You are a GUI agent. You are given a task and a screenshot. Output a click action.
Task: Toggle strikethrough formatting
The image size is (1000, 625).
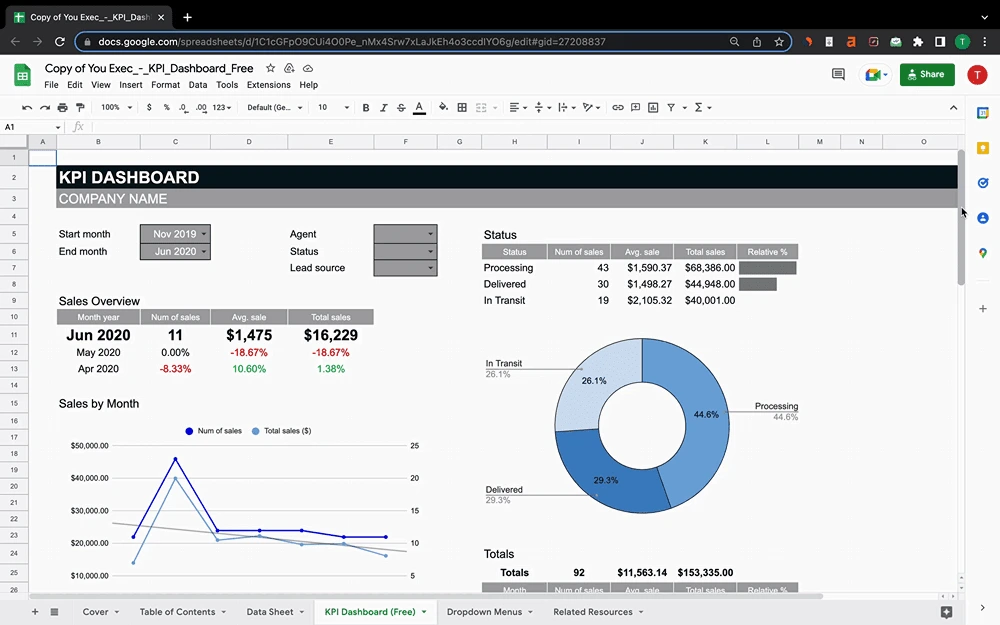(401, 107)
